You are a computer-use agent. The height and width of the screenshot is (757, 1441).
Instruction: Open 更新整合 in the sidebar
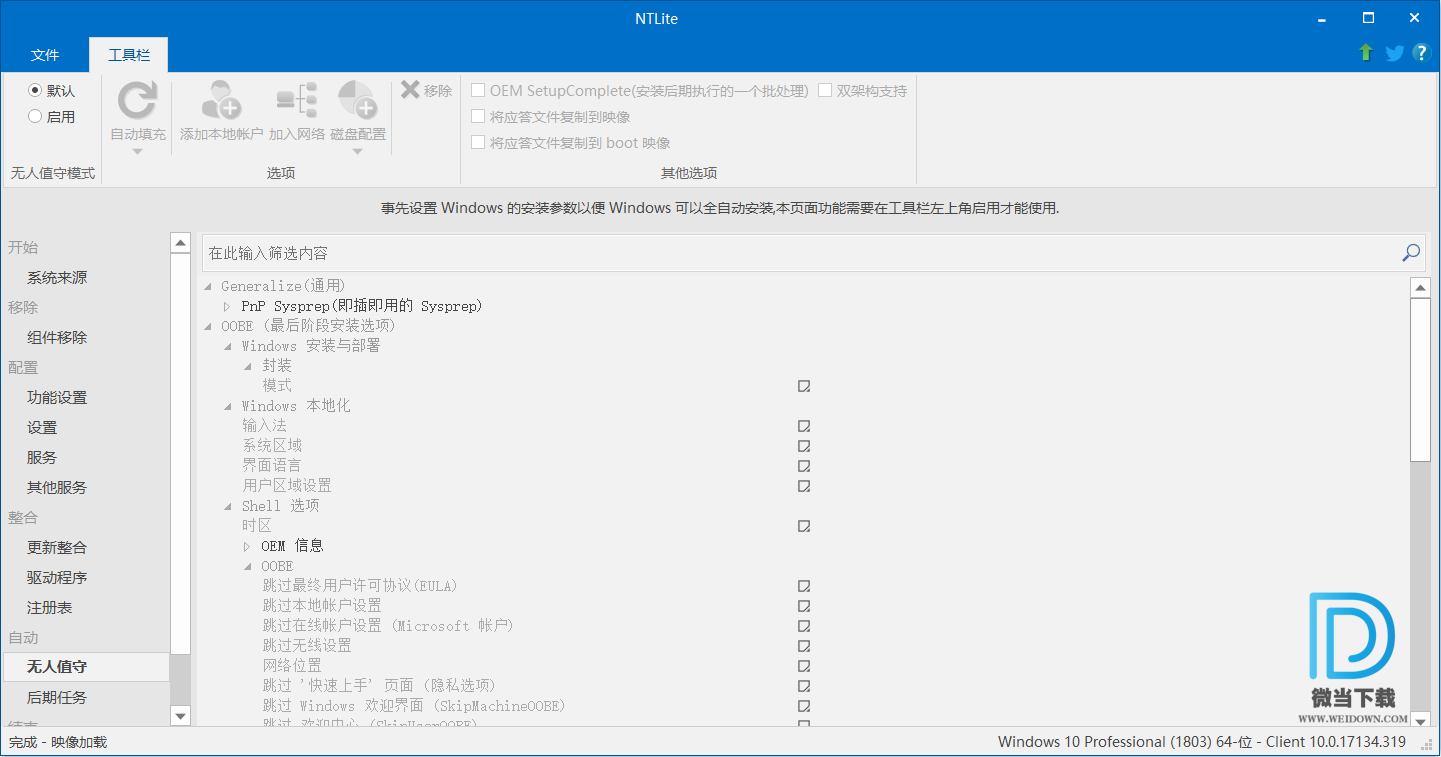click(x=57, y=547)
